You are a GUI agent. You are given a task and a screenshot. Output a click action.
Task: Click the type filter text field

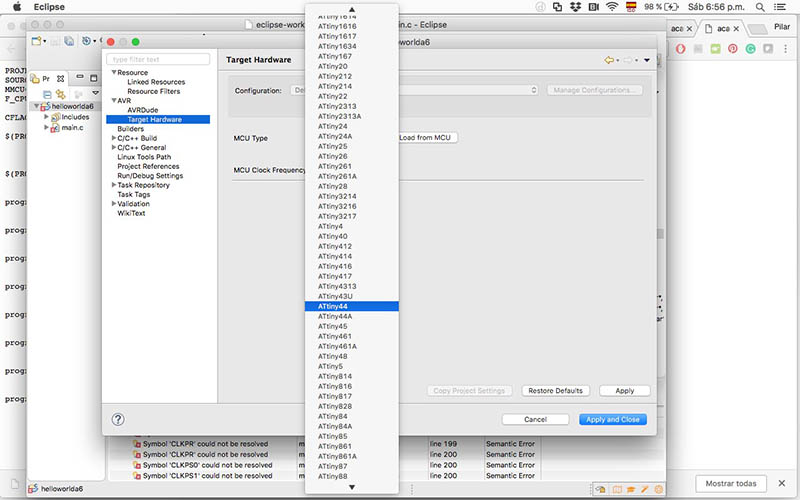coord(158,60)
